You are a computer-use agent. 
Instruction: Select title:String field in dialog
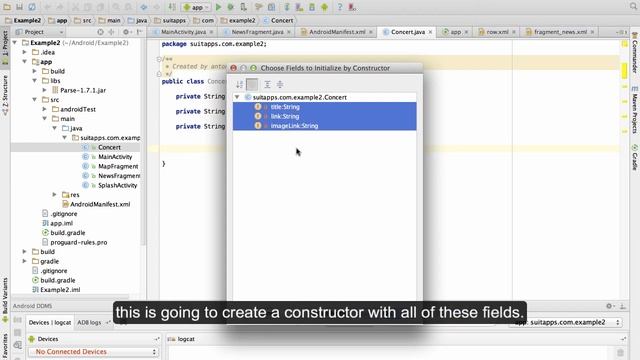pyautogui.click(x=324, y=107)
